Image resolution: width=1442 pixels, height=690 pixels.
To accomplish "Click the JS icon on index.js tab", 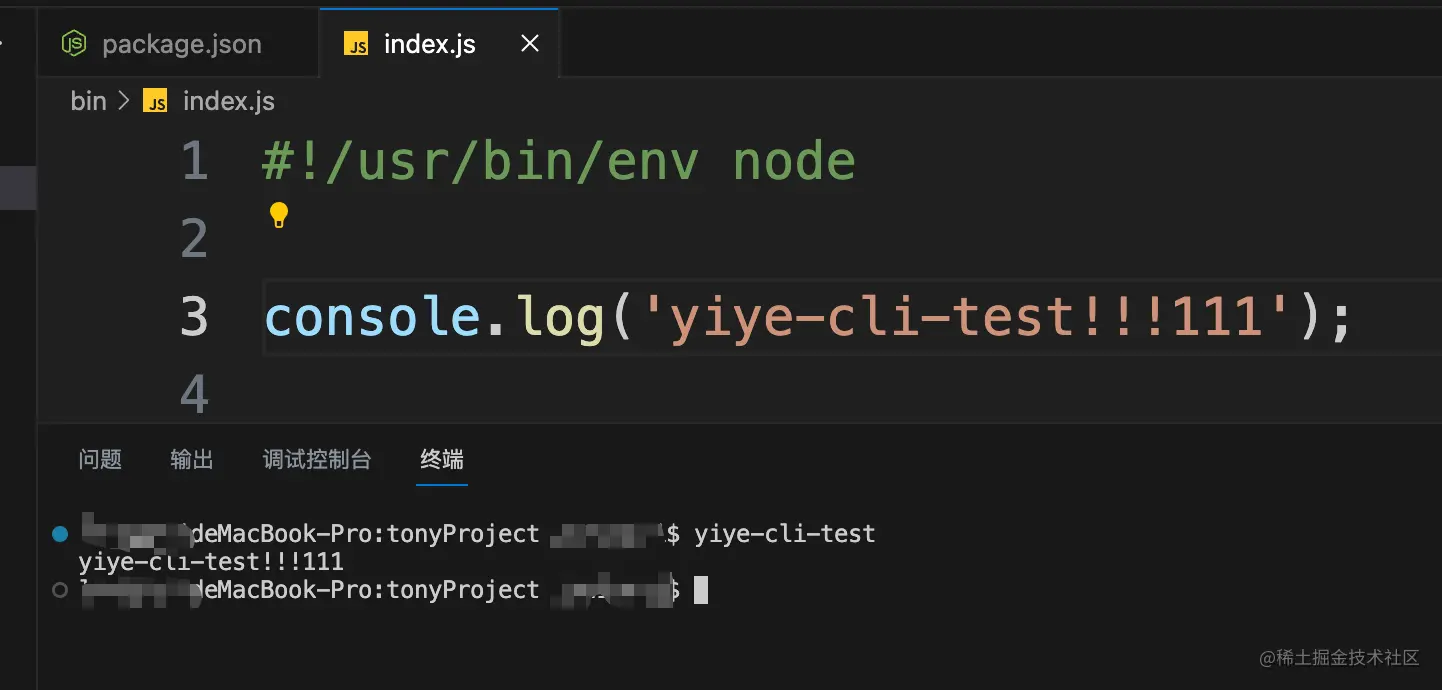I will pyautogui.click(x=356, y=44).
